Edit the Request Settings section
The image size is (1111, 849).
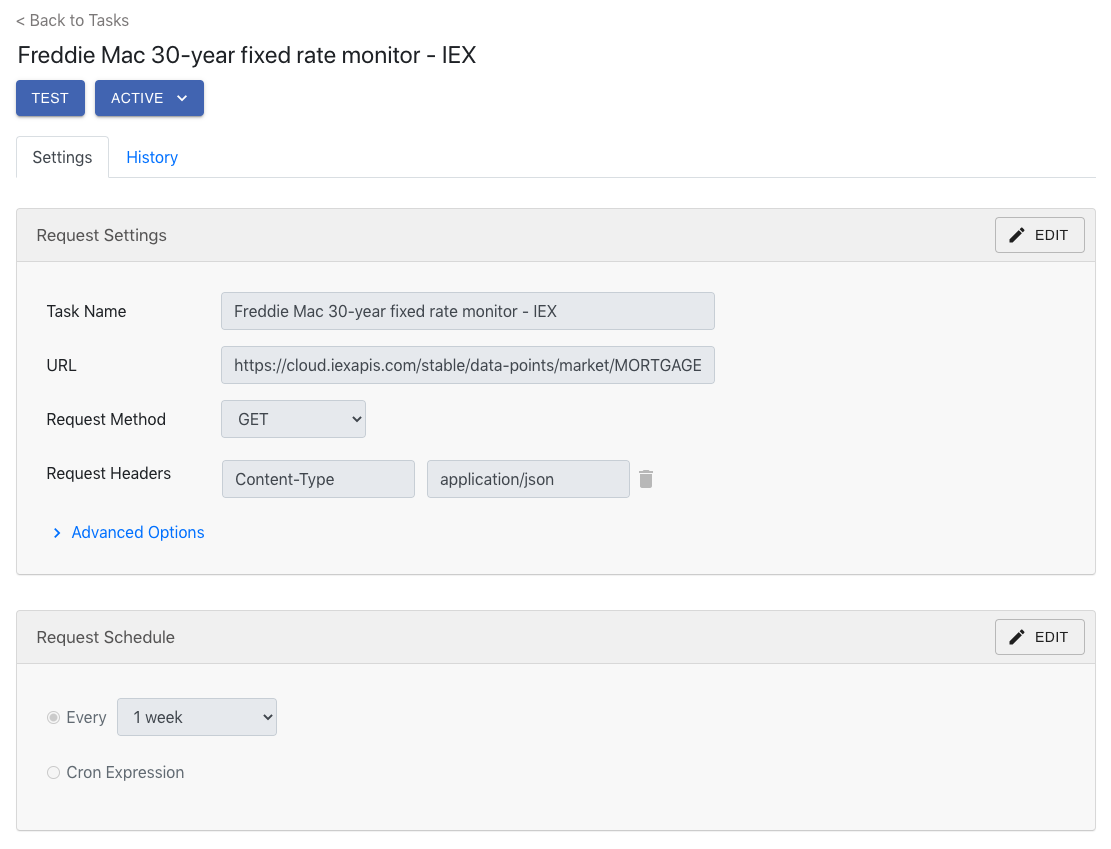[x=1039, y=235]
